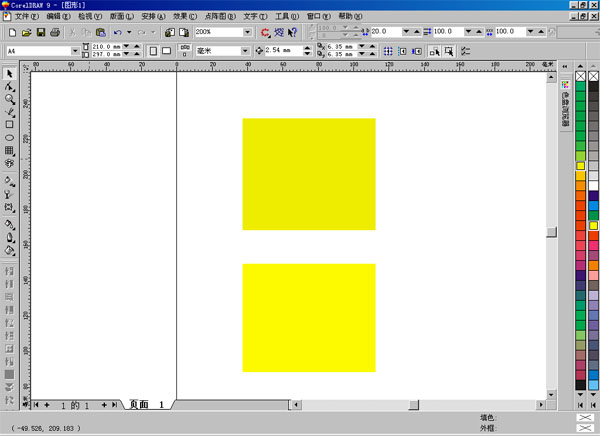Click the no-color X swatch in first palette
Viewport: 600px width, 436px height.
click(580, 76)
